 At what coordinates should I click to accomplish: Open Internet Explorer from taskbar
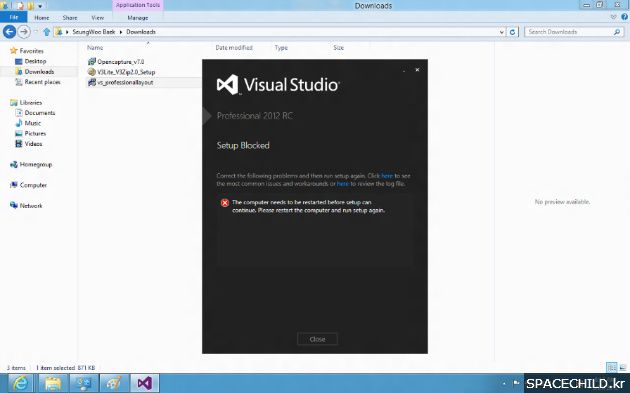click(x=20, y=383)
